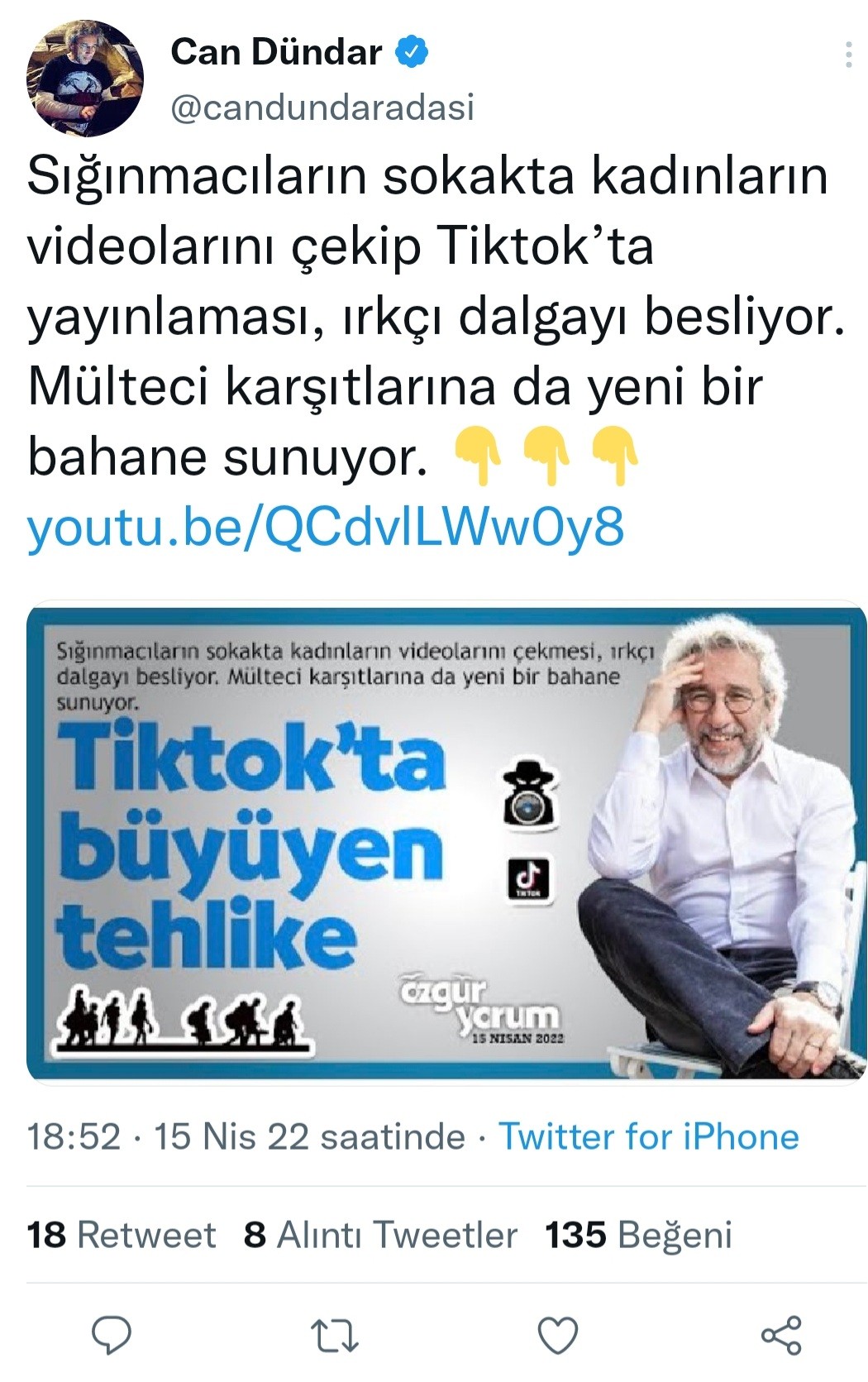The image size is (868, 1382).
Task: Open Can Dündar's profile picture
Action: 85,79
